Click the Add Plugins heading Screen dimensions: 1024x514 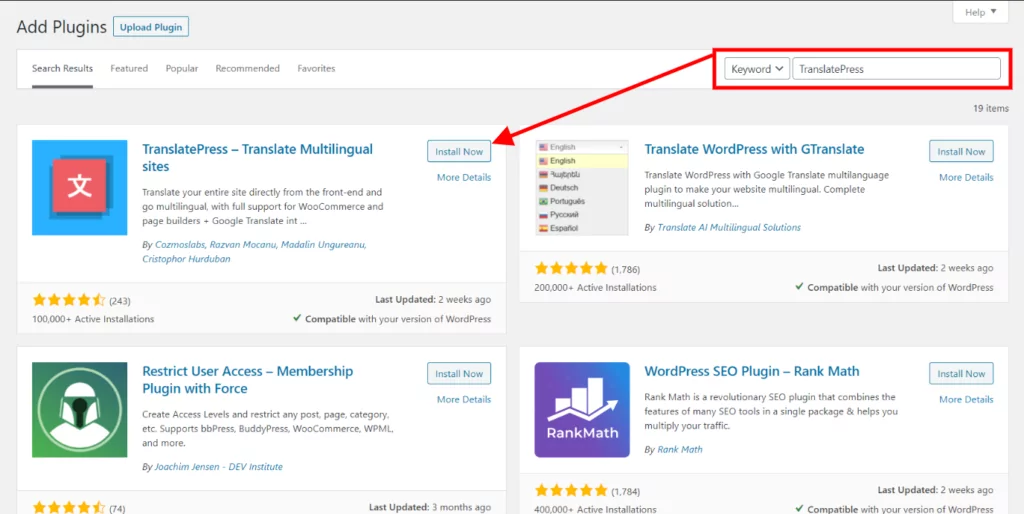click(x=61, y=27)
